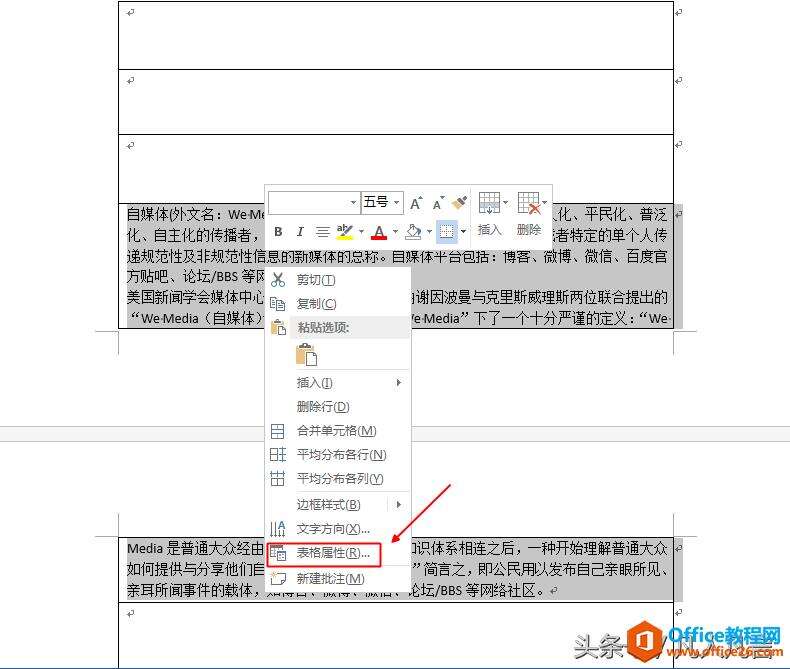Click the copy icon in context menu
The width and height of the screenshot is (790, 669).
click(x=278, y=304)
